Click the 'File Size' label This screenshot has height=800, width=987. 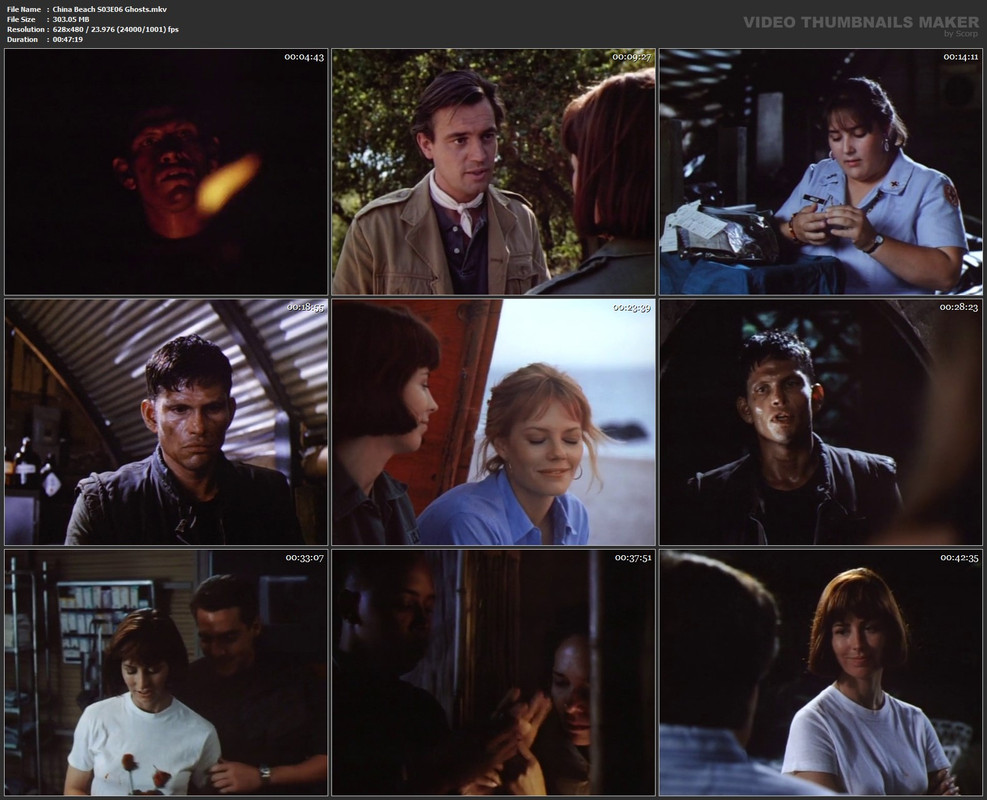coord(21,20)
